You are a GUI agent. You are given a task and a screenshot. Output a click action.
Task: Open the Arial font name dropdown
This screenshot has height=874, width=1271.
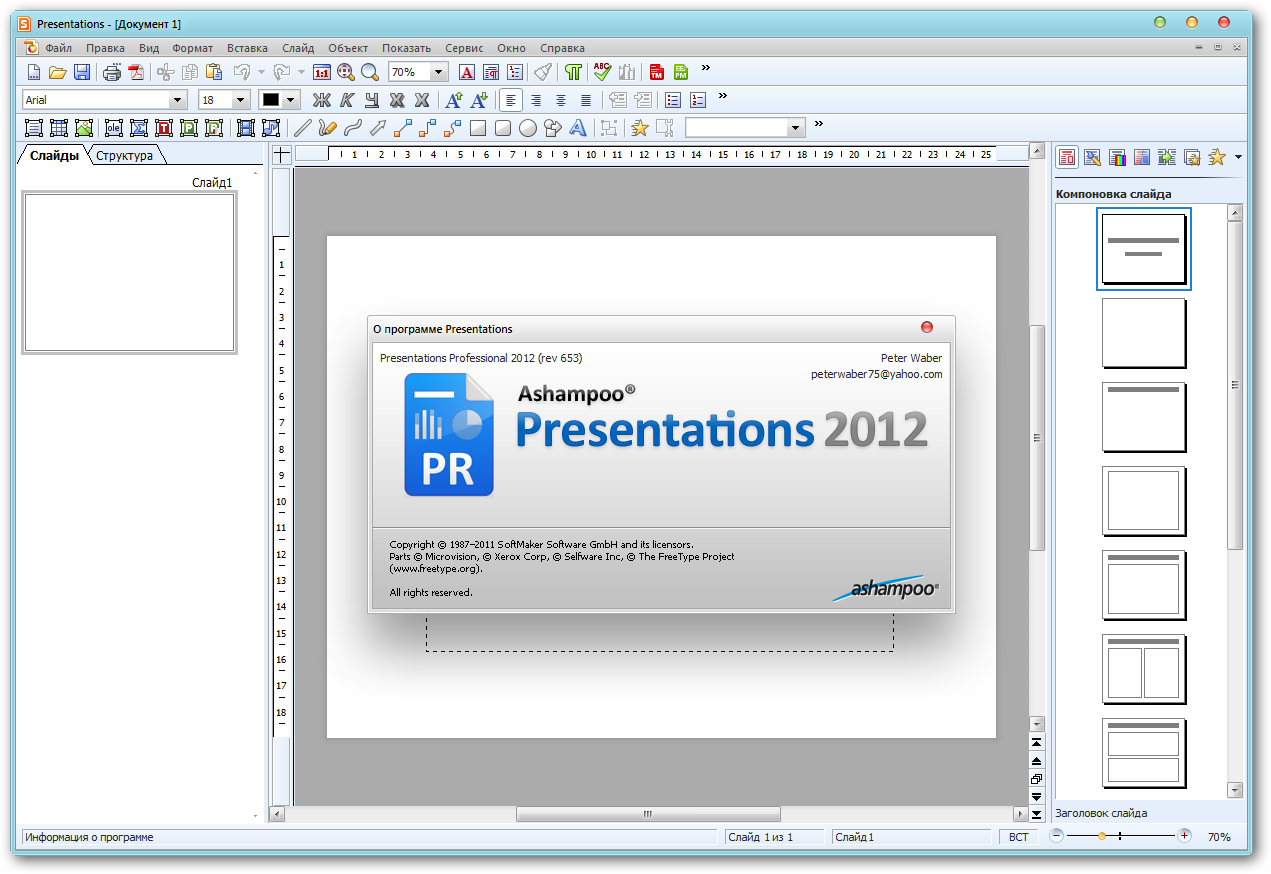click(x=178, y=100)
